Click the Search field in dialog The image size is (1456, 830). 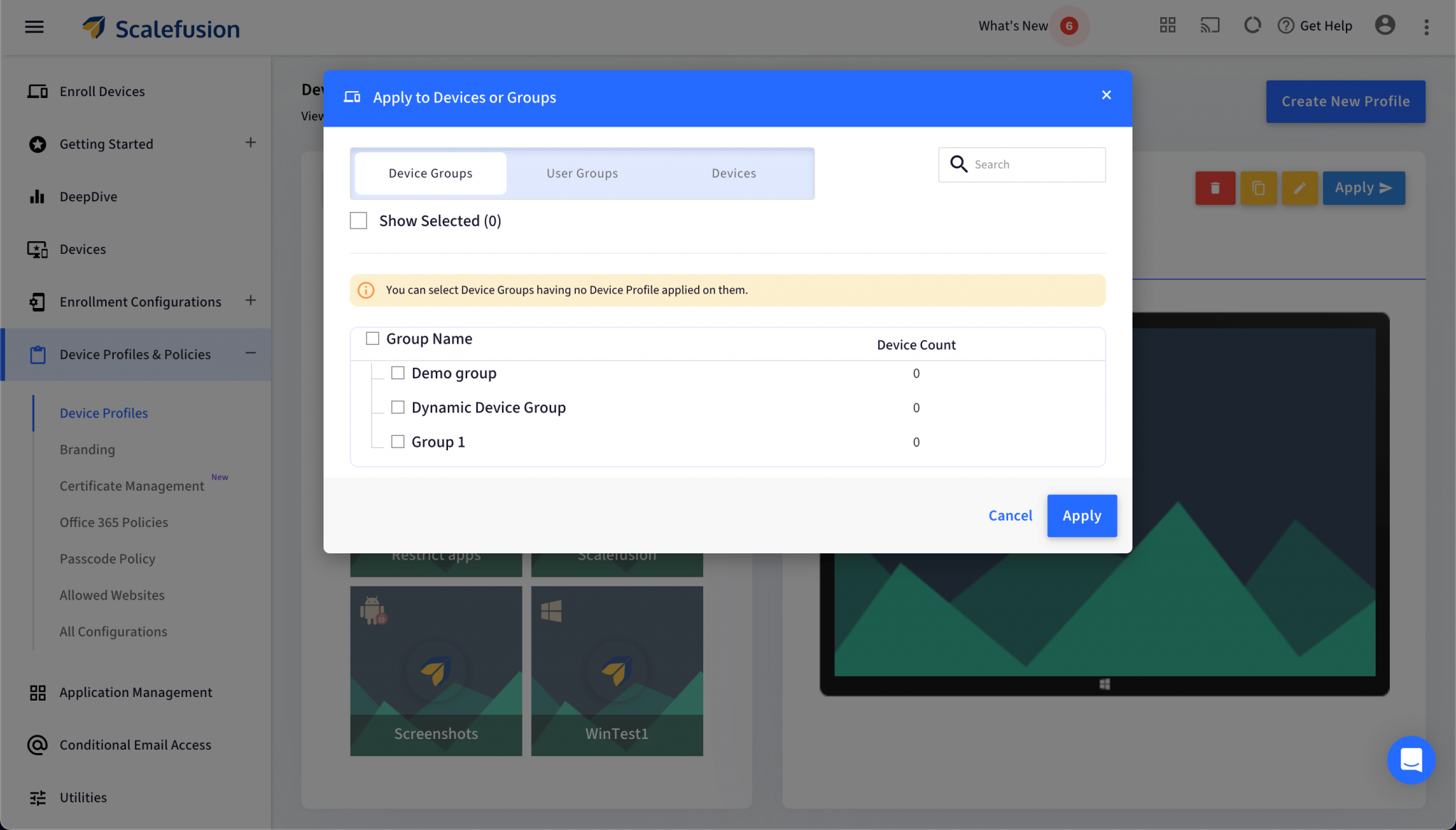point(1034,165)
